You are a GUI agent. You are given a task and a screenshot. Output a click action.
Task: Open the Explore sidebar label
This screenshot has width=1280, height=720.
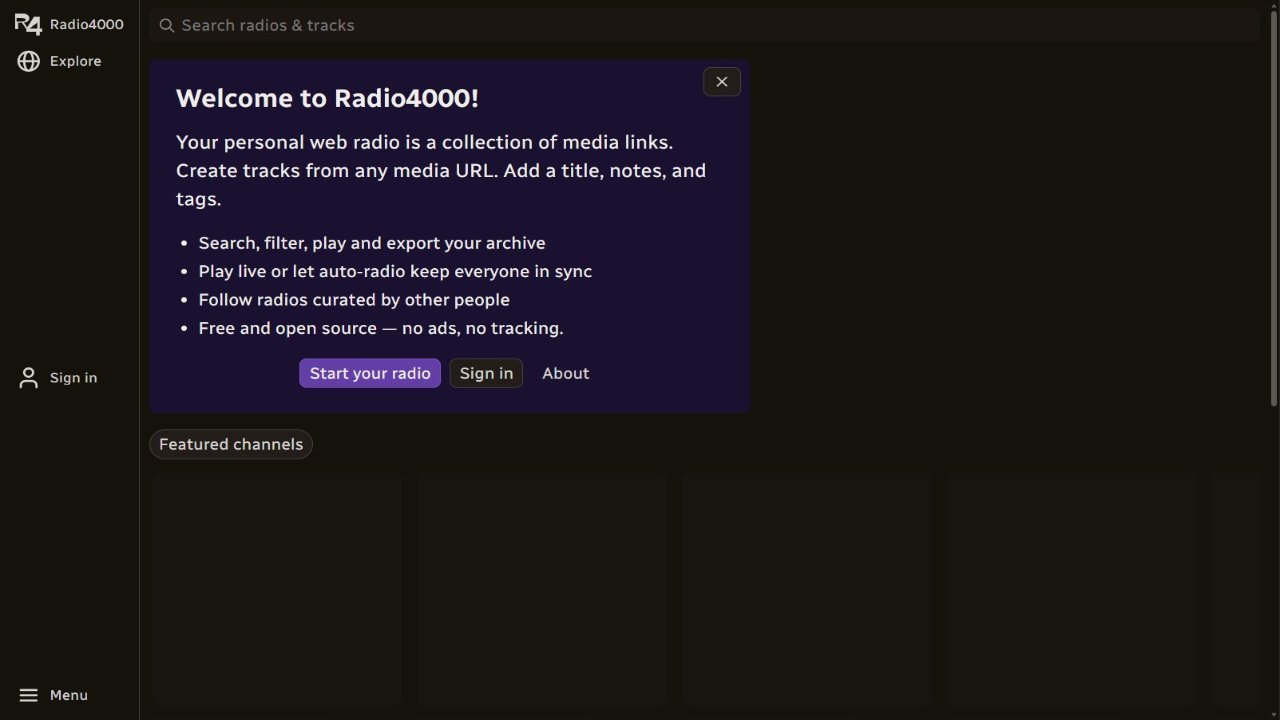pos(76,61)
